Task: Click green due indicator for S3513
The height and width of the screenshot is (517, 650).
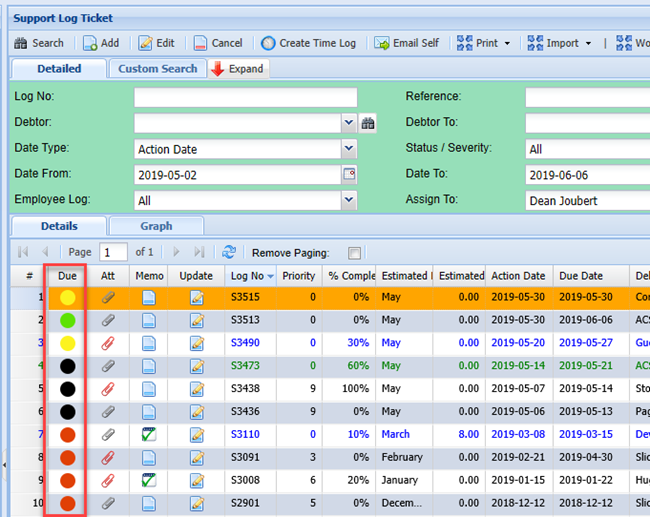Action: pyautogui.click(x=67, y=320)
